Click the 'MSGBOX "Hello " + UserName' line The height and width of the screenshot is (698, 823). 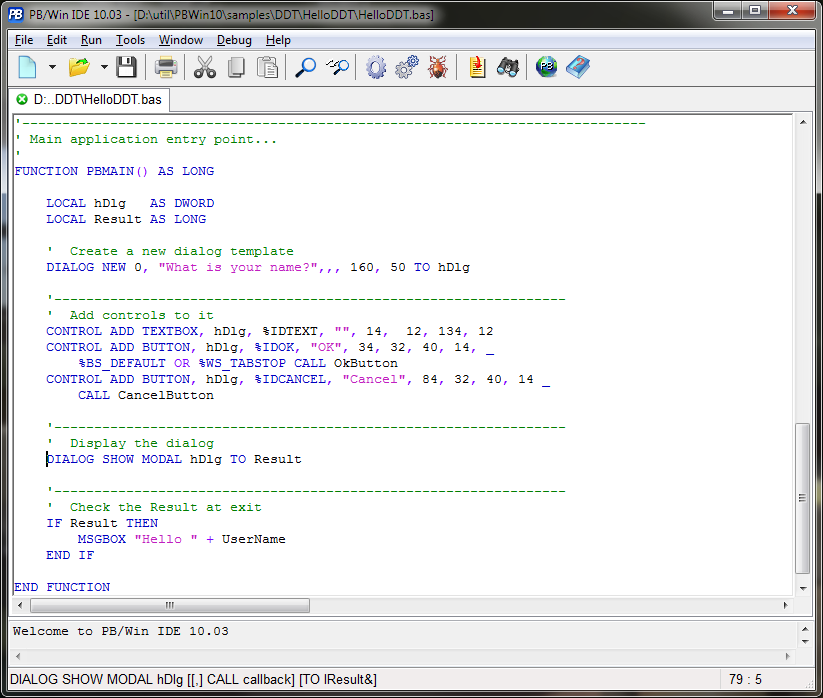coord(182,539)
